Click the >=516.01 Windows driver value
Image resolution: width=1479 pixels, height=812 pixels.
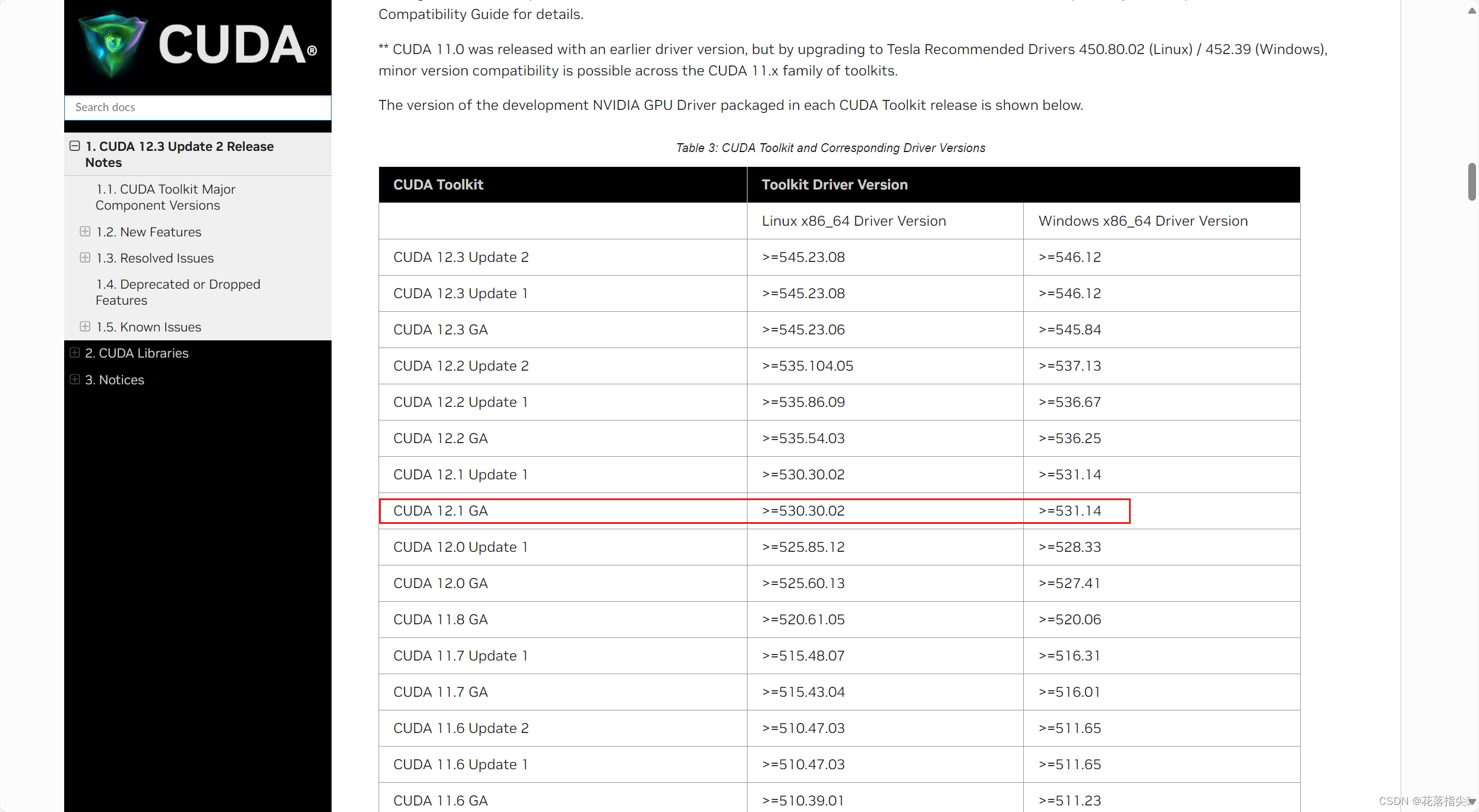[1070, 692]
